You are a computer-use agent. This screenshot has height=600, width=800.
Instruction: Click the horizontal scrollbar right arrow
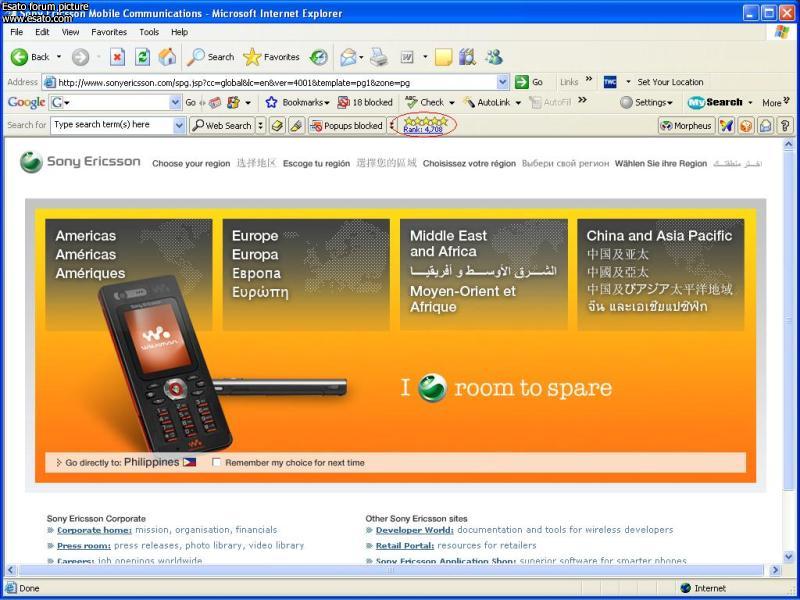776,570
